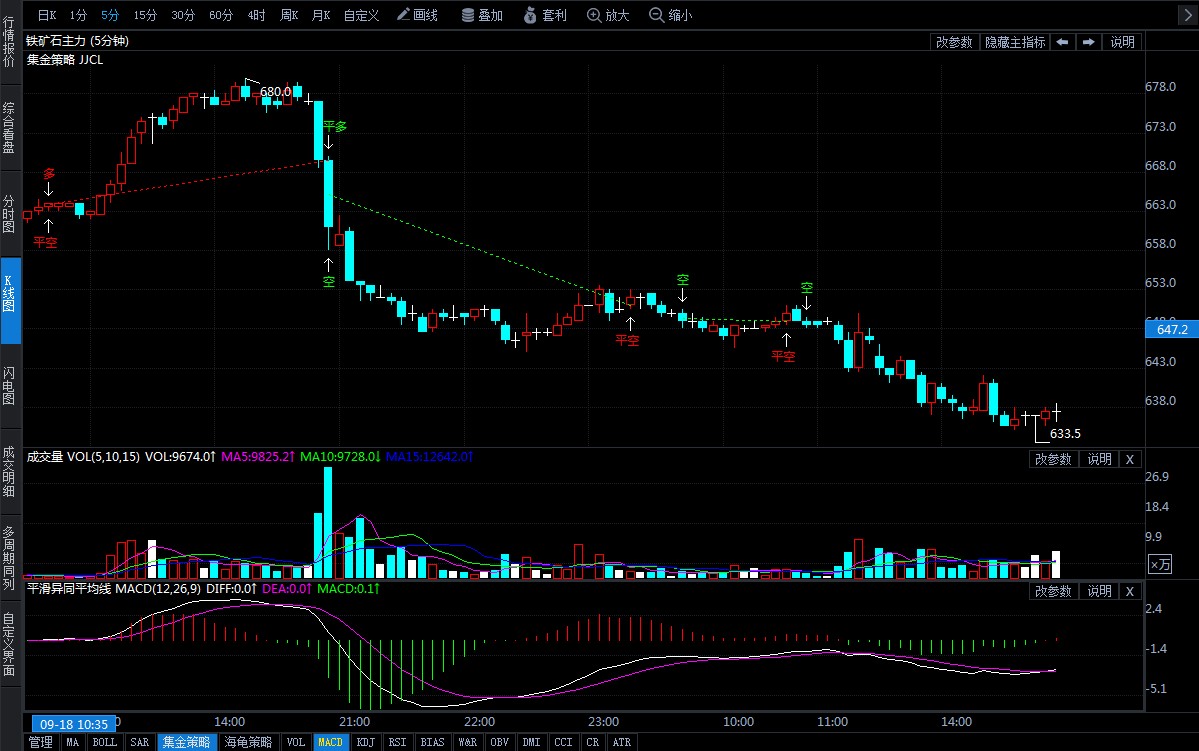1199x751 pixels.
Task: Open 多周期同列 sidebar view
Action: click(x=9, y=558)
